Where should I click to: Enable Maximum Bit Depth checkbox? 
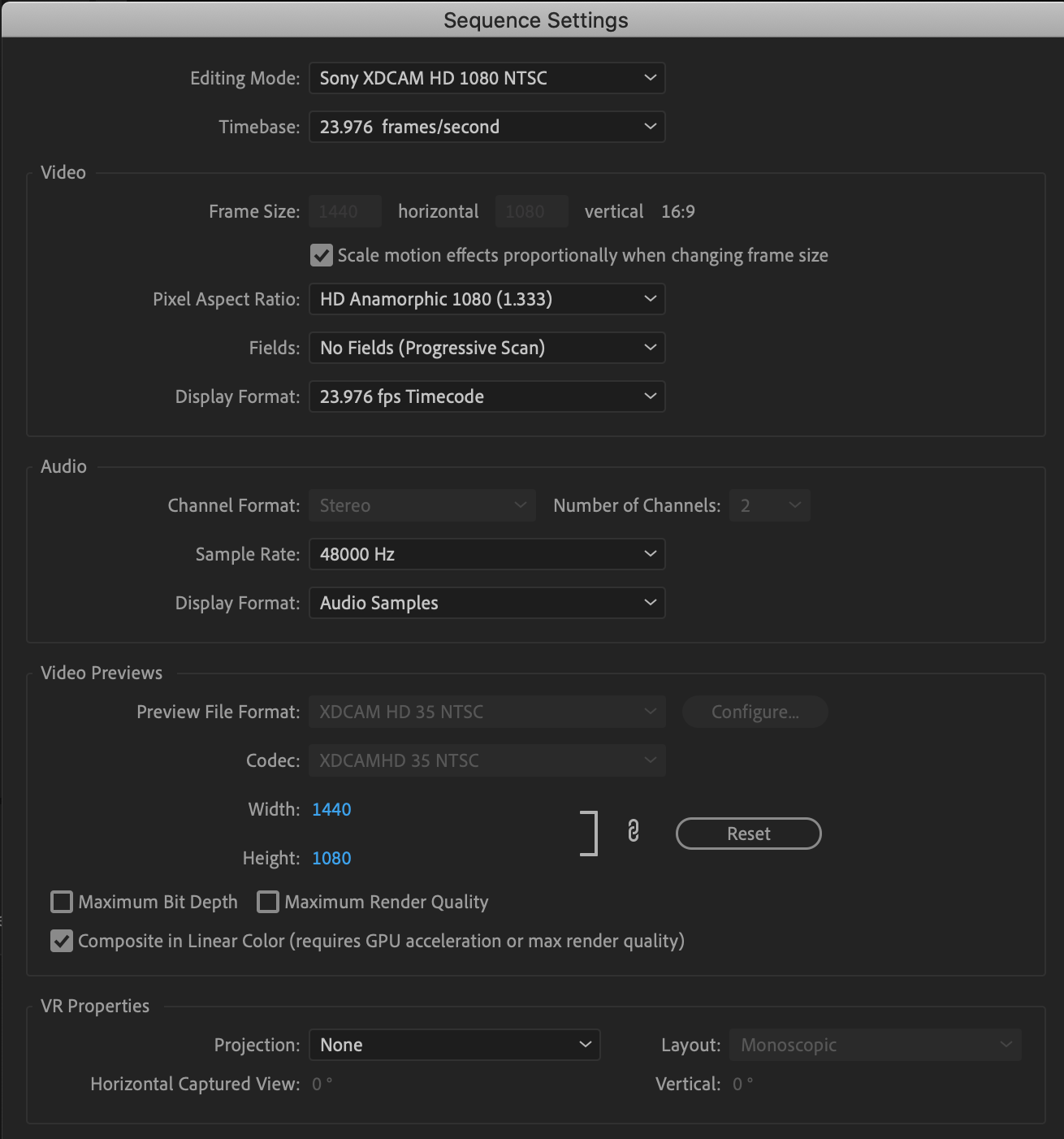[x=62, y=903]
